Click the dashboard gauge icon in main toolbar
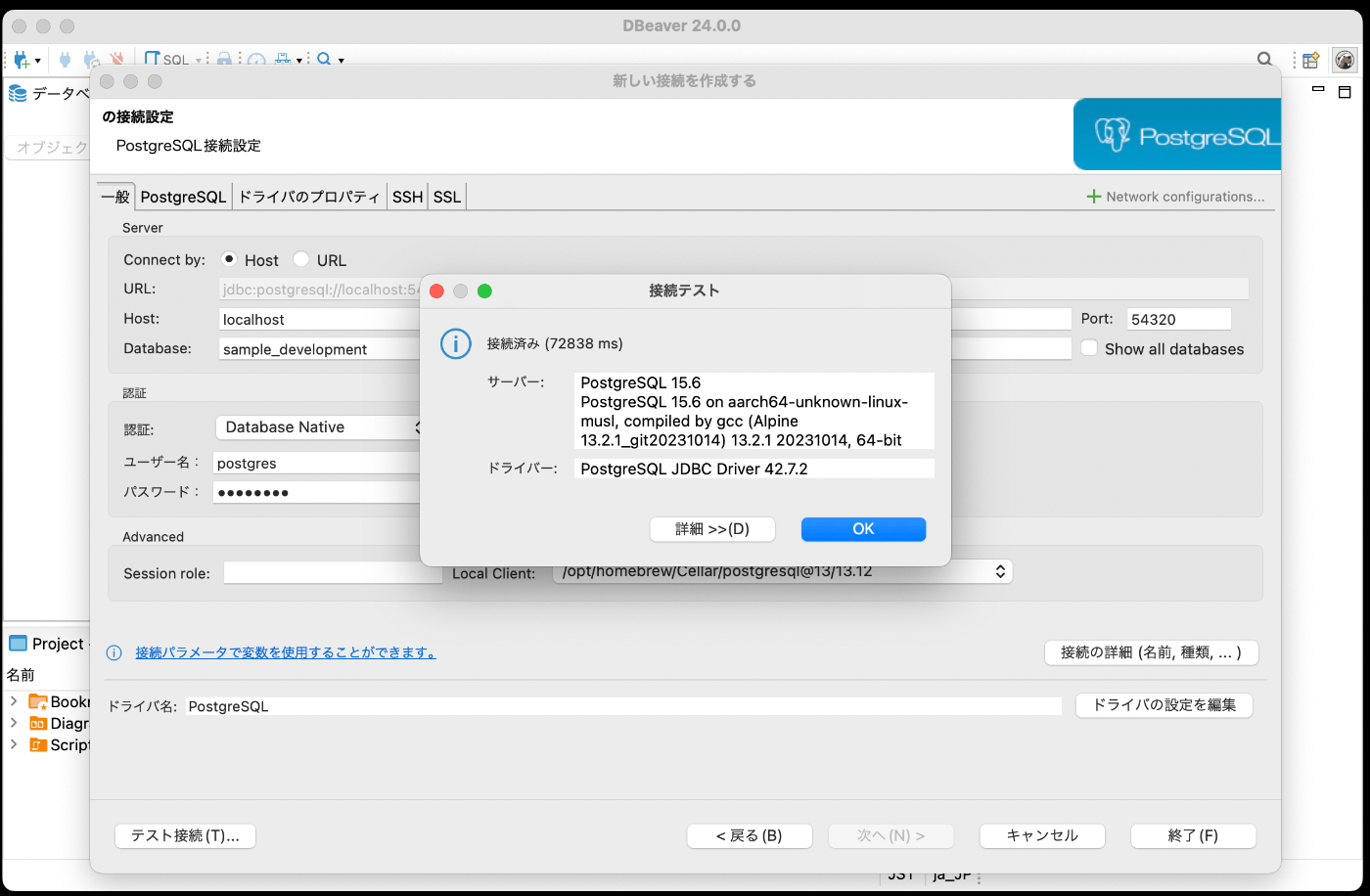The image size is (1370, 896). pos(256,60)
